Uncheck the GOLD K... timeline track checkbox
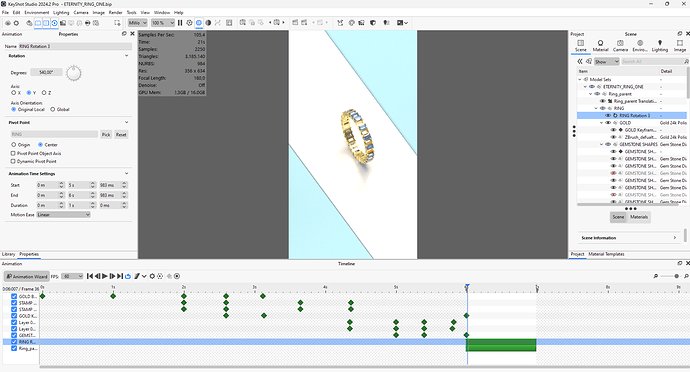The height and width of the screenshot is (372, 690). click(x=14, y=316)
